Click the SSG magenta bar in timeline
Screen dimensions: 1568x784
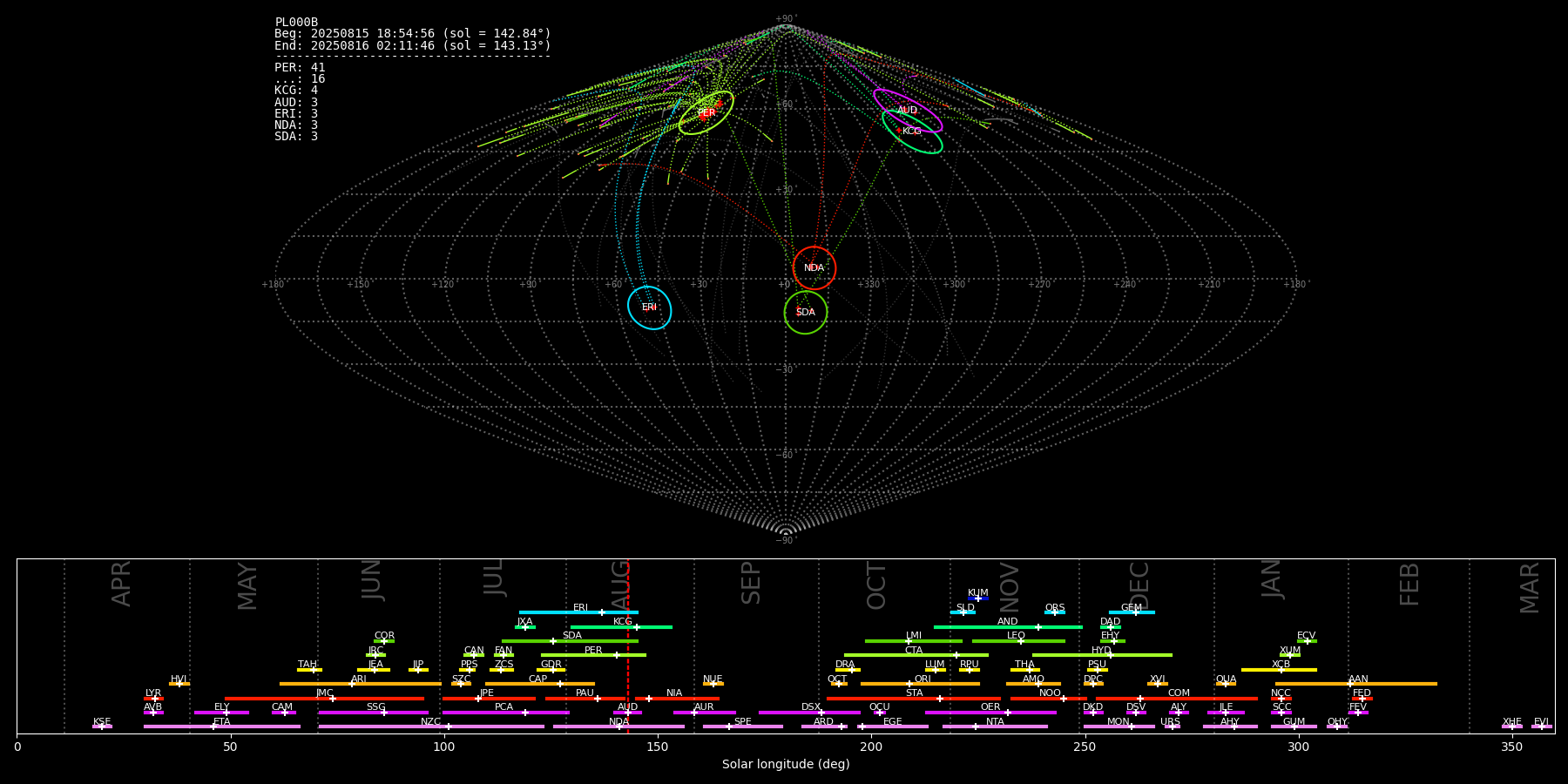[373, 713]
